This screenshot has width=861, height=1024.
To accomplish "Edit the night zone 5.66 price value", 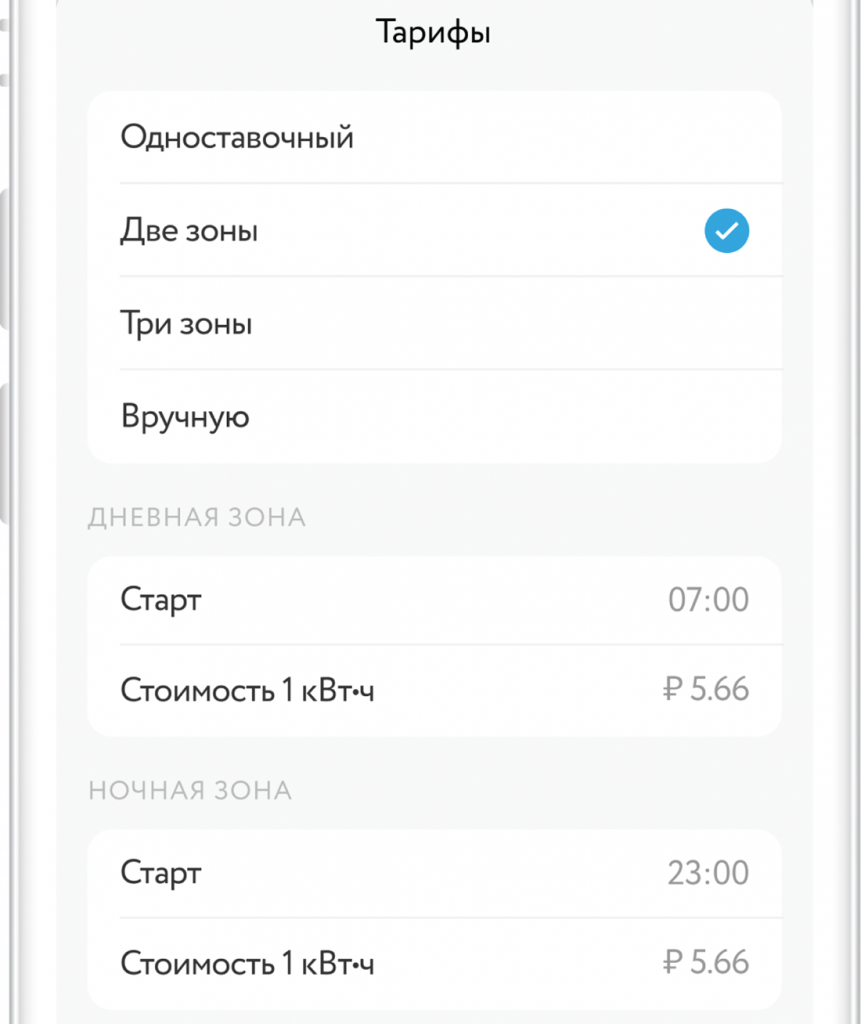I will [719, 963].
